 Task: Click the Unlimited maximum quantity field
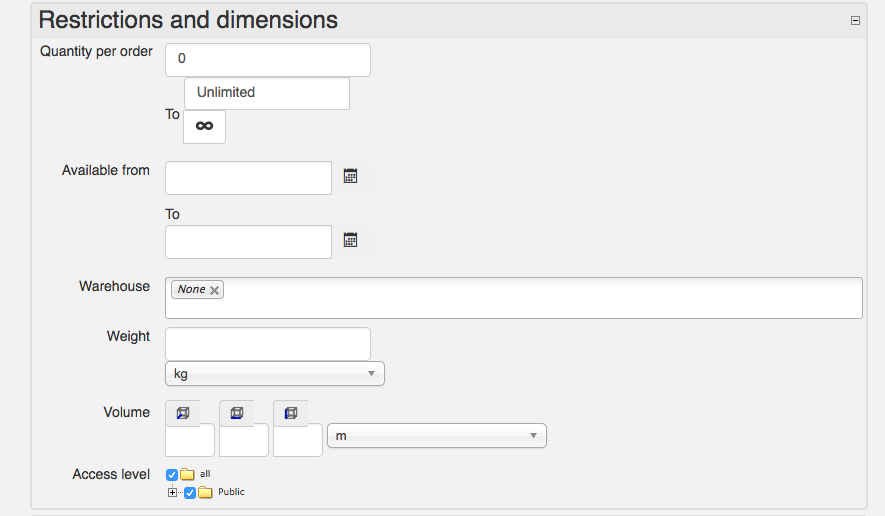267,93
